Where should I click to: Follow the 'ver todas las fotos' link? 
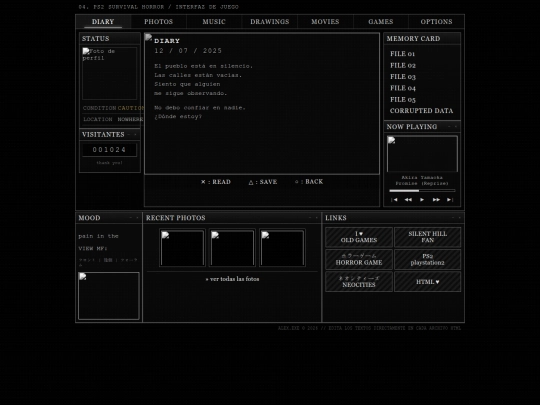click(x=232, y=279)
